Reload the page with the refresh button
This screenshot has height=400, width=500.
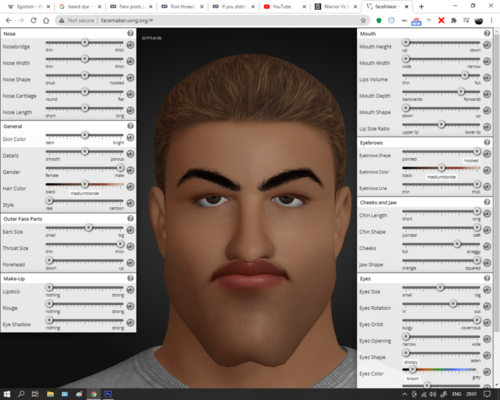point(33,20)
